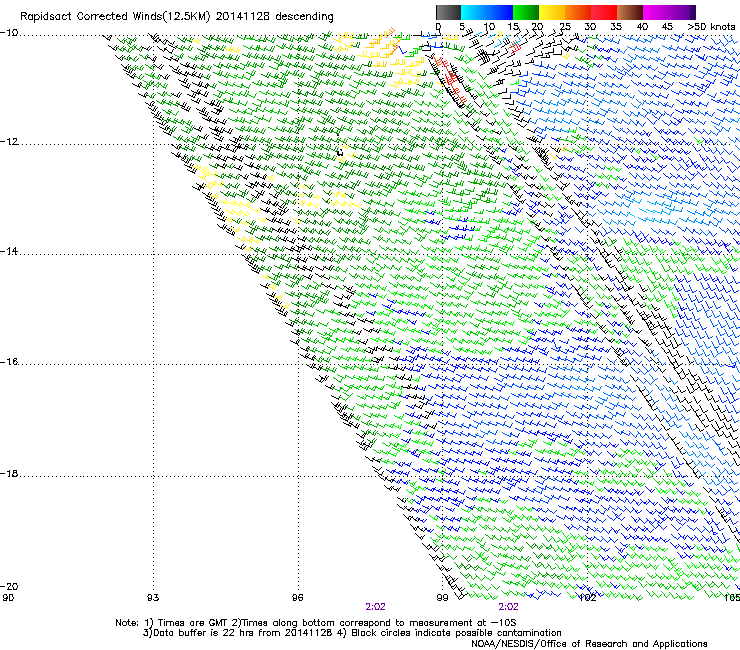Click the '-16' latitude axis label
The width and height of the screenshot is (740, 650).
click(9, 362)
